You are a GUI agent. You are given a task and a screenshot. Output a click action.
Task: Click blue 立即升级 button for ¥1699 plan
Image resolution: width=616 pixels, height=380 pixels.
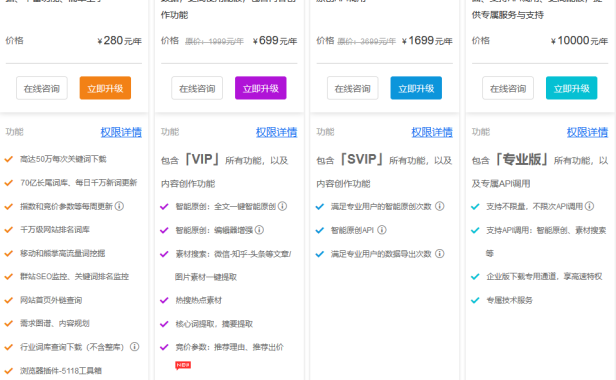click(x=416, y=88)
